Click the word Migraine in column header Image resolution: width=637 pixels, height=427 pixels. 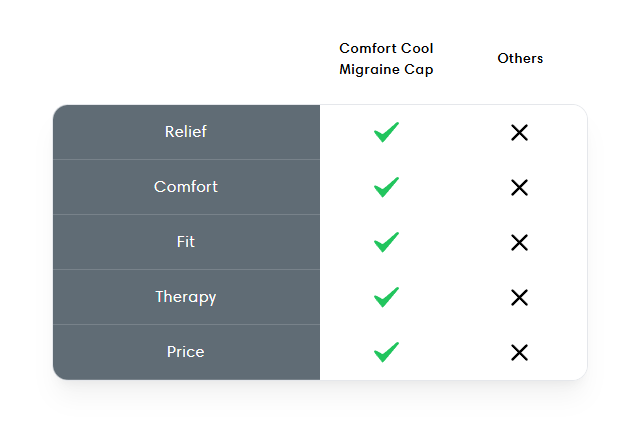click(x=367, y=69)
